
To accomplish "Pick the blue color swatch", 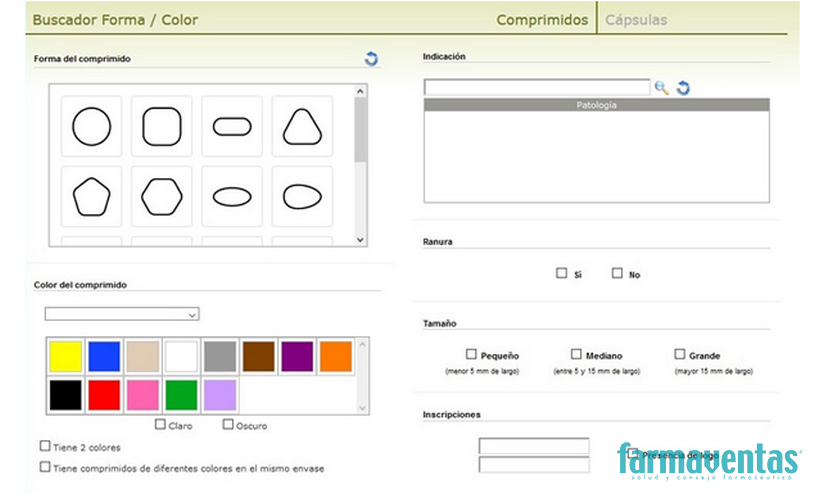I will [x=104, y=356].
